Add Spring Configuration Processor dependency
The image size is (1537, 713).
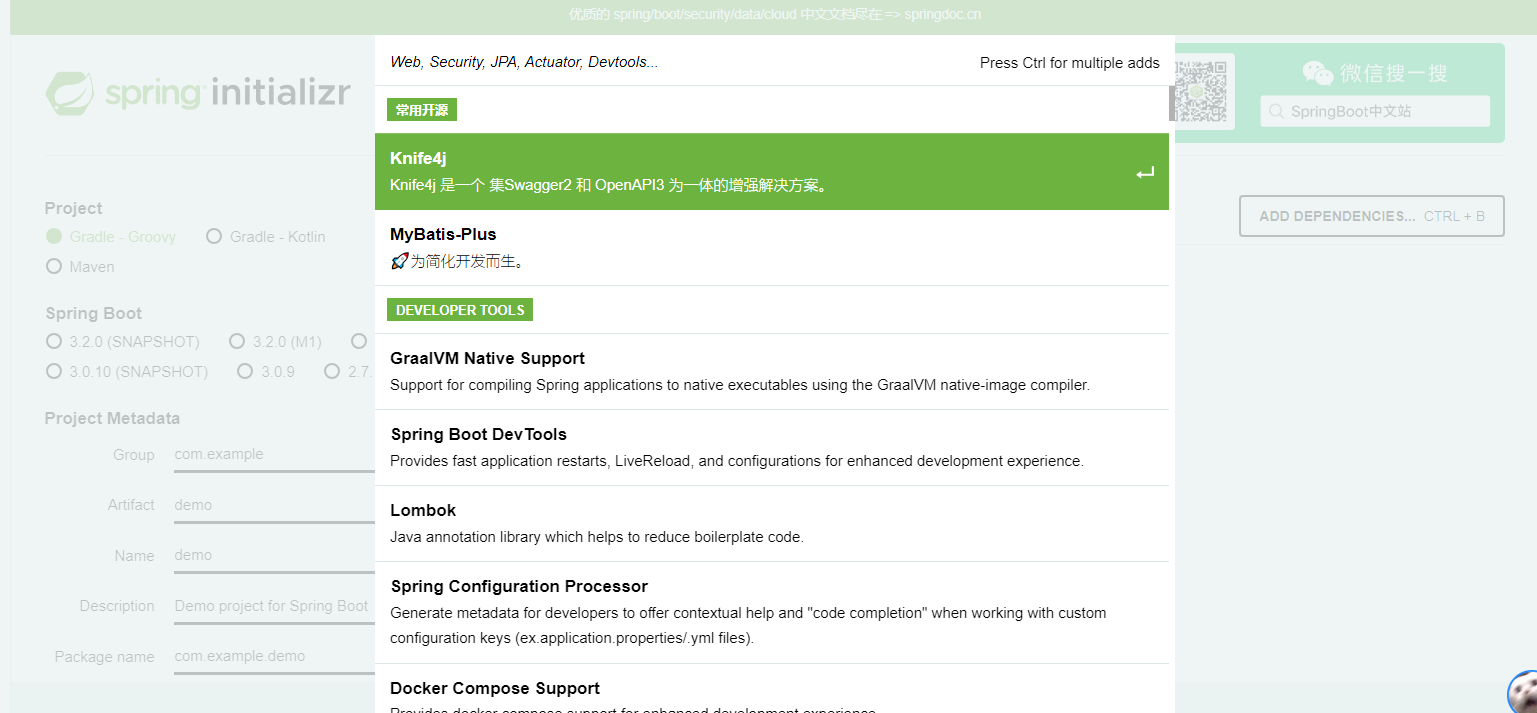point(772,613)
